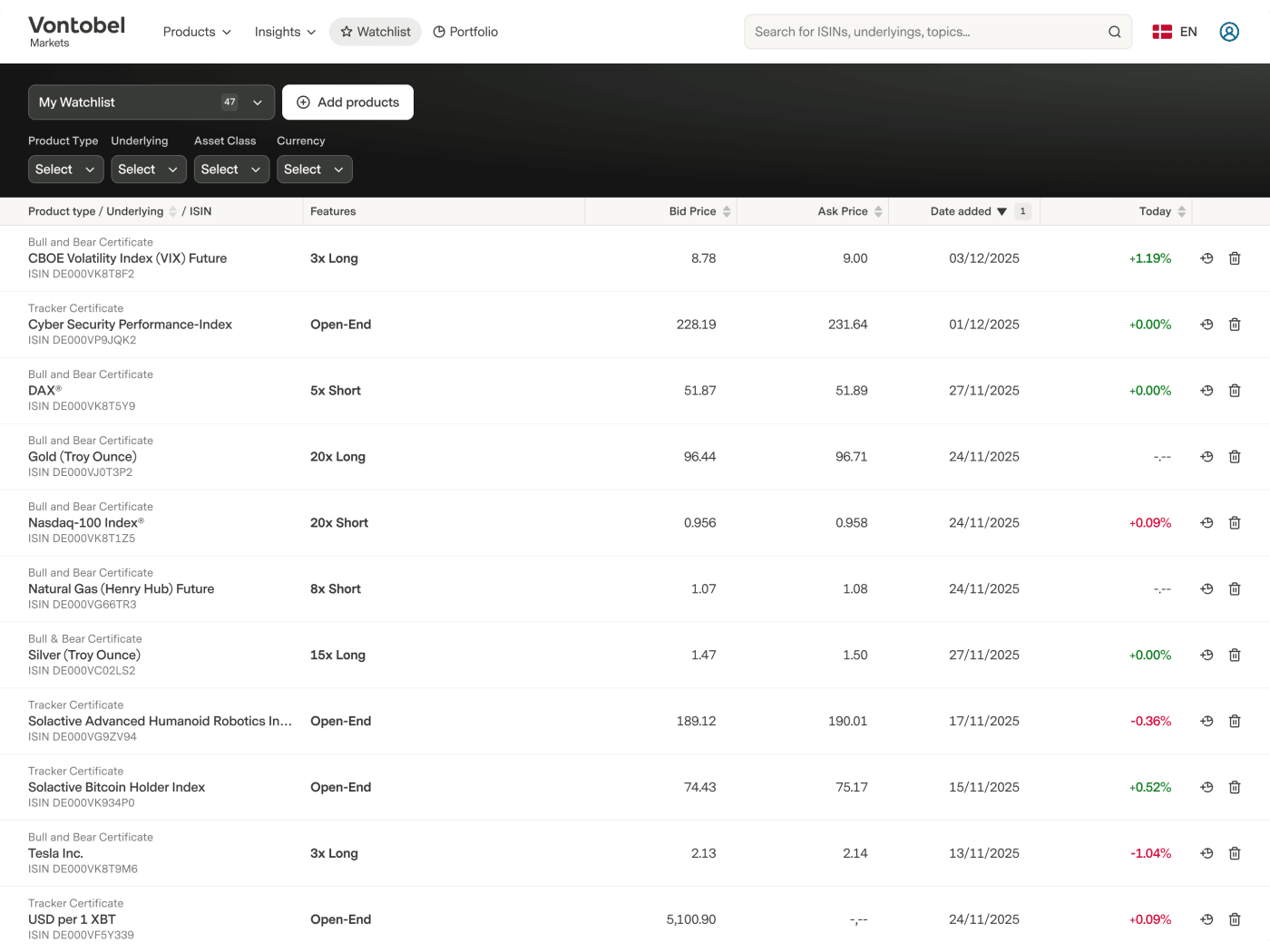Go to Vontobel Markets home logo
Viewport: 1270px width, 952px height.
point(76,32)
